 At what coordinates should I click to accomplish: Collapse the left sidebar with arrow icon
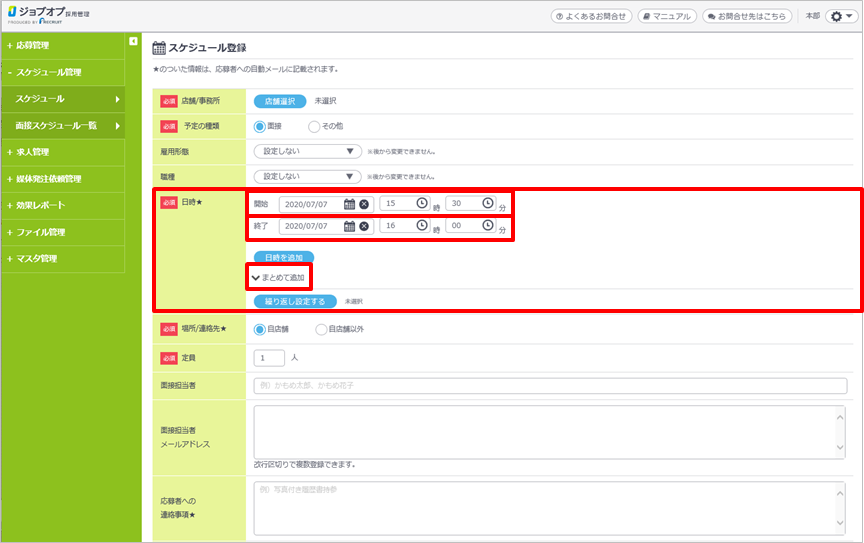[x=134, y=41]
